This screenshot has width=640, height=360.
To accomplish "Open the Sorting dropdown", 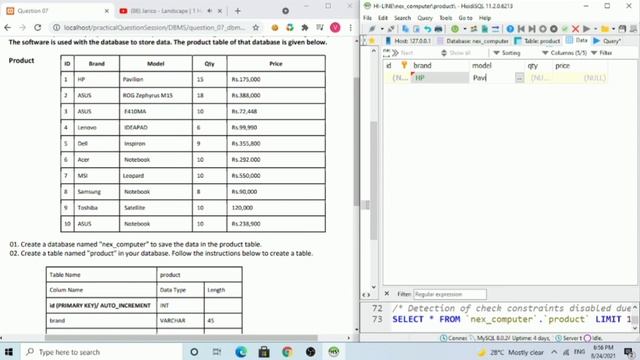I will pyautogui.click(x=507, y=53).
